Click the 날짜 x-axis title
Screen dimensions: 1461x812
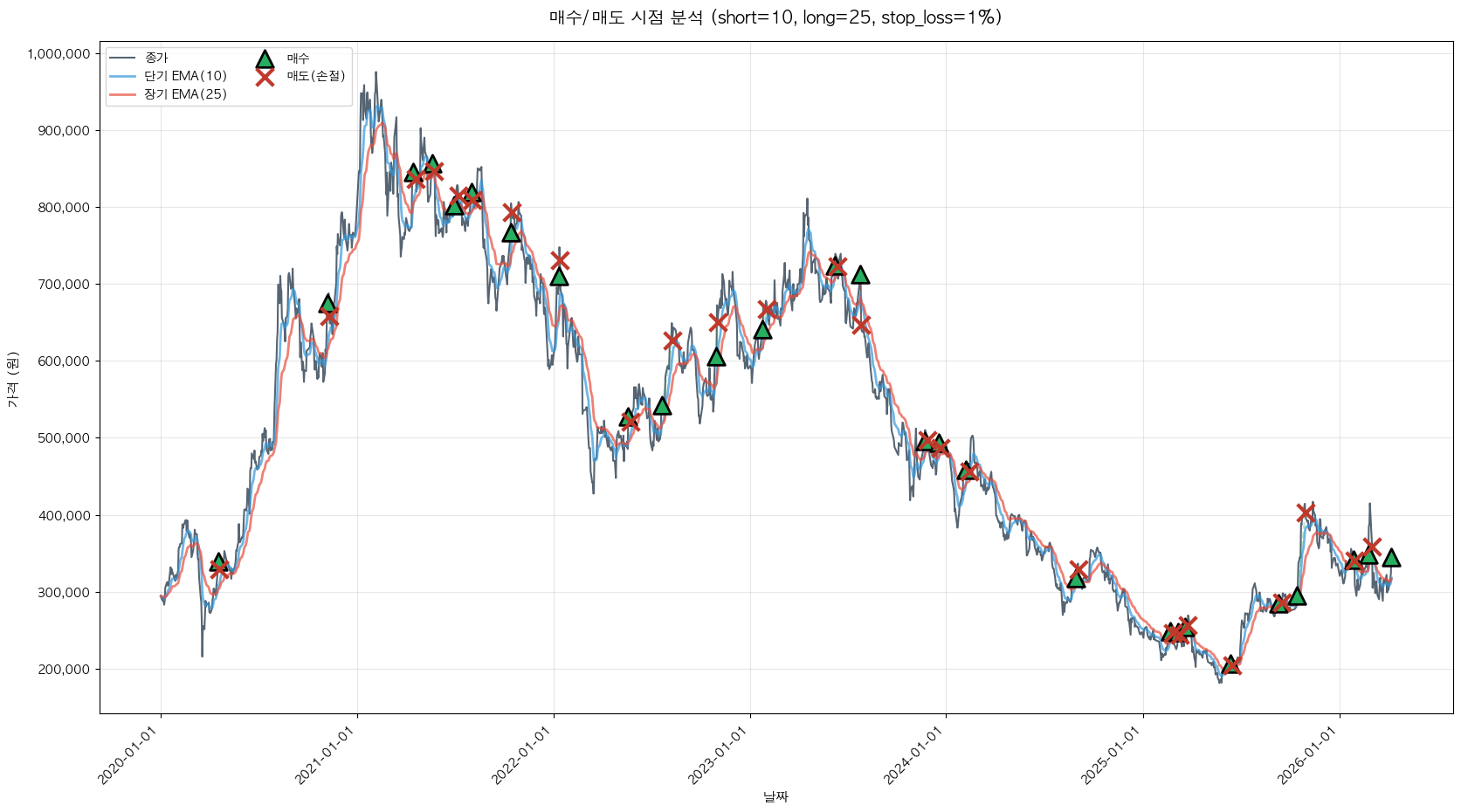point(775,796)
